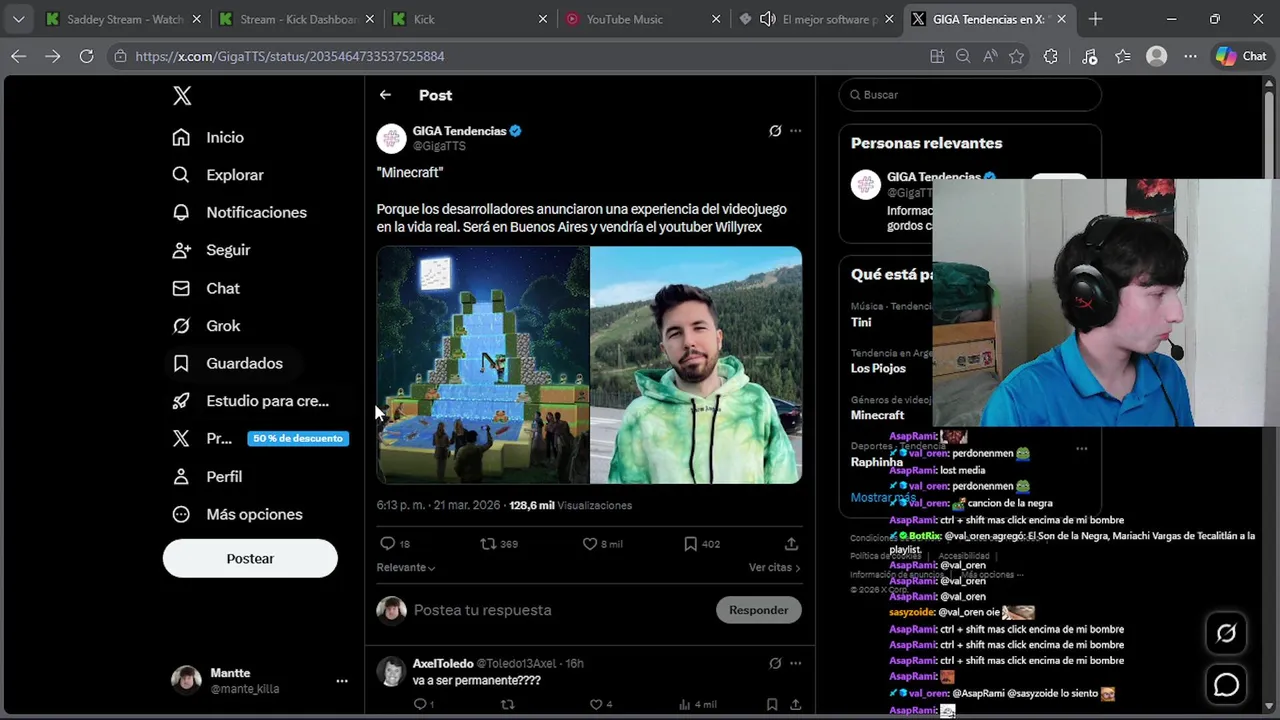Open Seguir in the sidebar

211,250
